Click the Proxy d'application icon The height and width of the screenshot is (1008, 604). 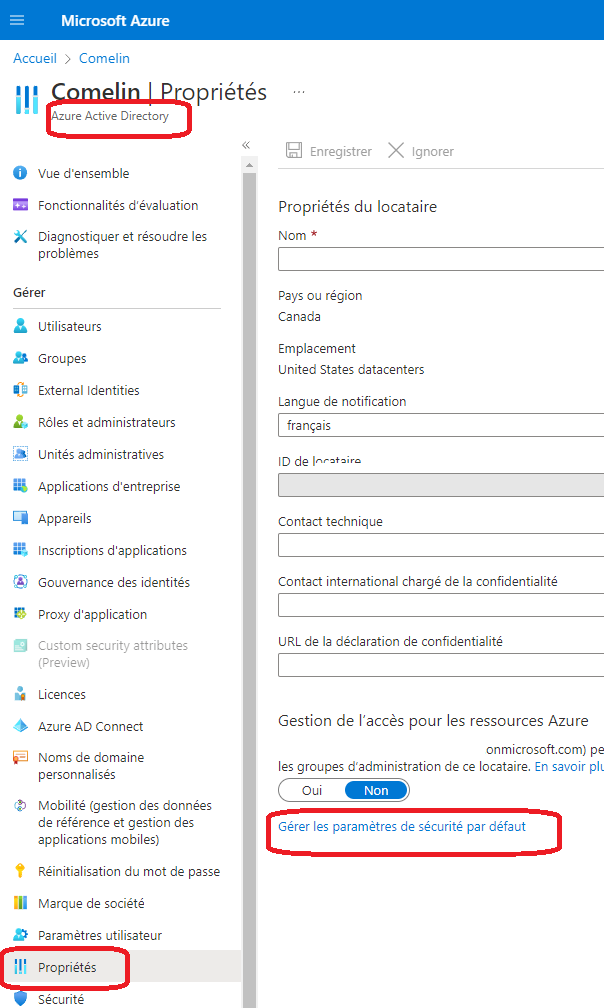[21, 614]
